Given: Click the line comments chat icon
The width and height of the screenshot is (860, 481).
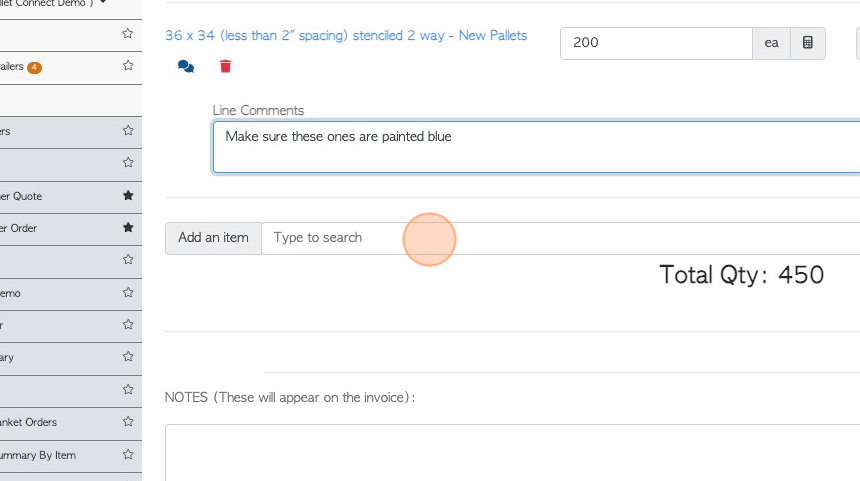Looking at the screenshot, I should (186, 66).
